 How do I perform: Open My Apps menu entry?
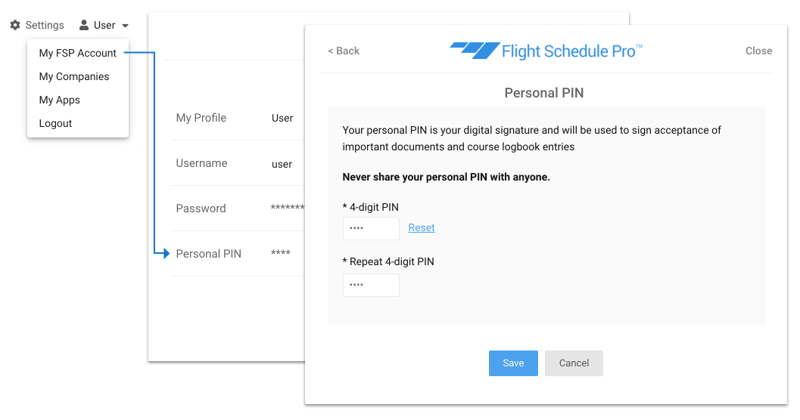click(60, 100)
